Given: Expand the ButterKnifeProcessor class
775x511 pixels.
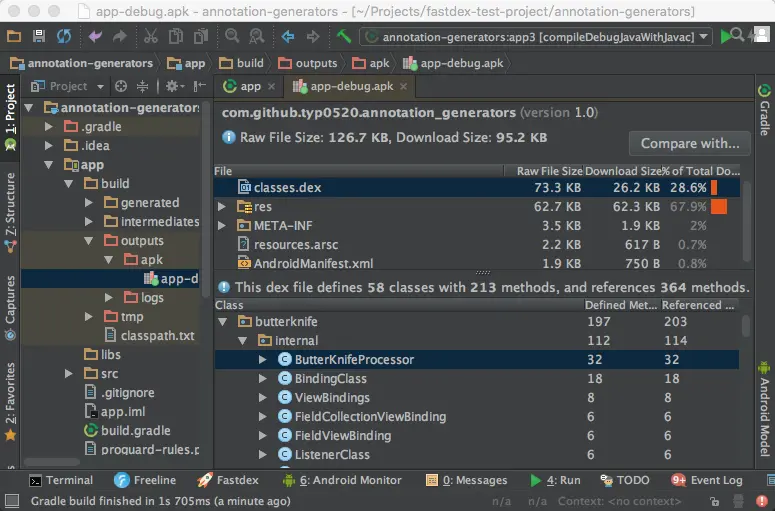Looking at the screenshot, I should coord(263,360).
